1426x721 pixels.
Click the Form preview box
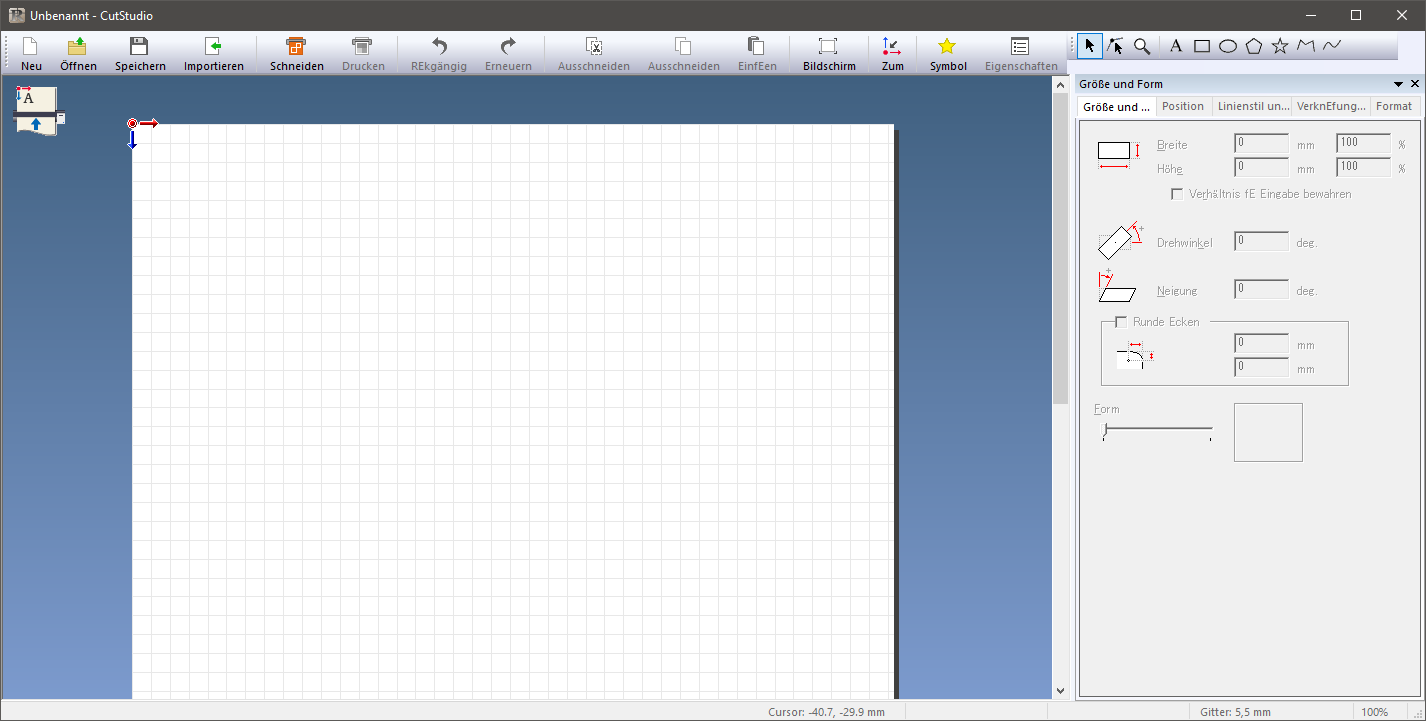pyautogui.click(x=1268, y=432)
